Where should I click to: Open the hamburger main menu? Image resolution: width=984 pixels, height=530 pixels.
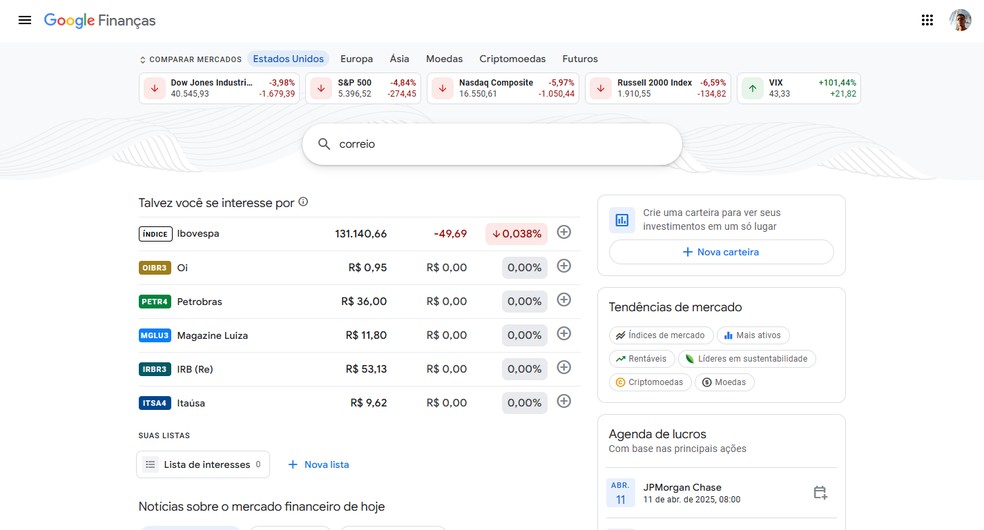coord(25,20)
